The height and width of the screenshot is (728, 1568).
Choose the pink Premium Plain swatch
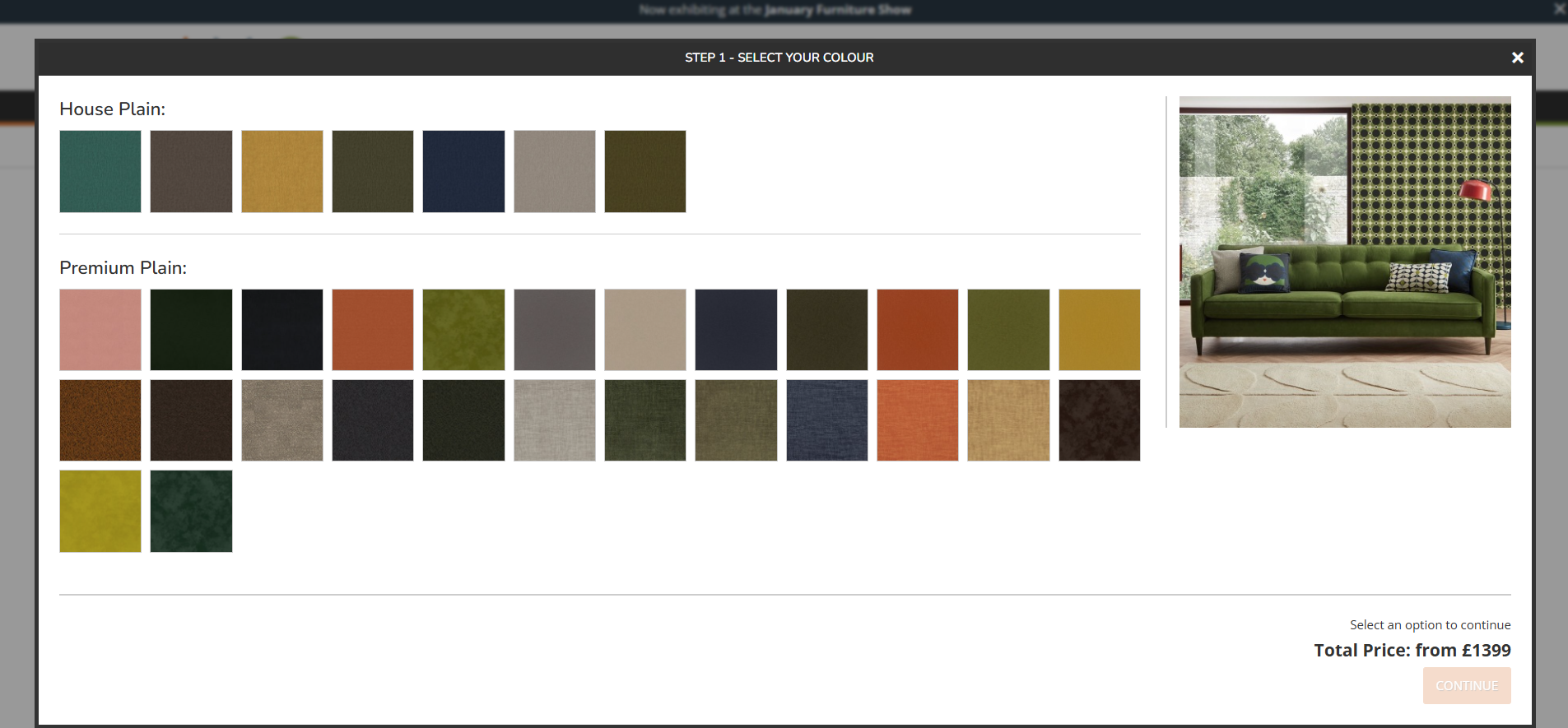click(100, 330)
